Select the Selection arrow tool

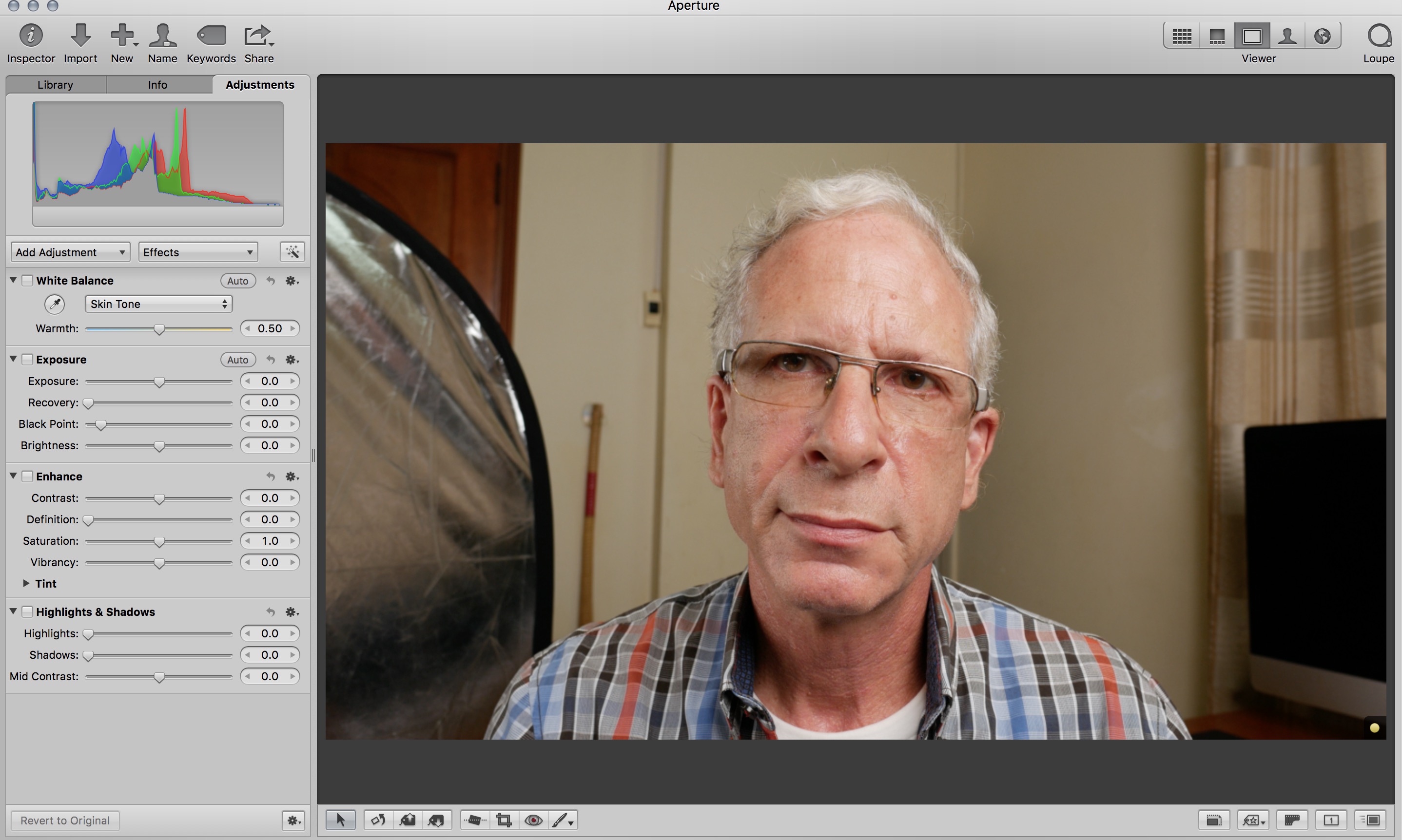tap(340, 820)
